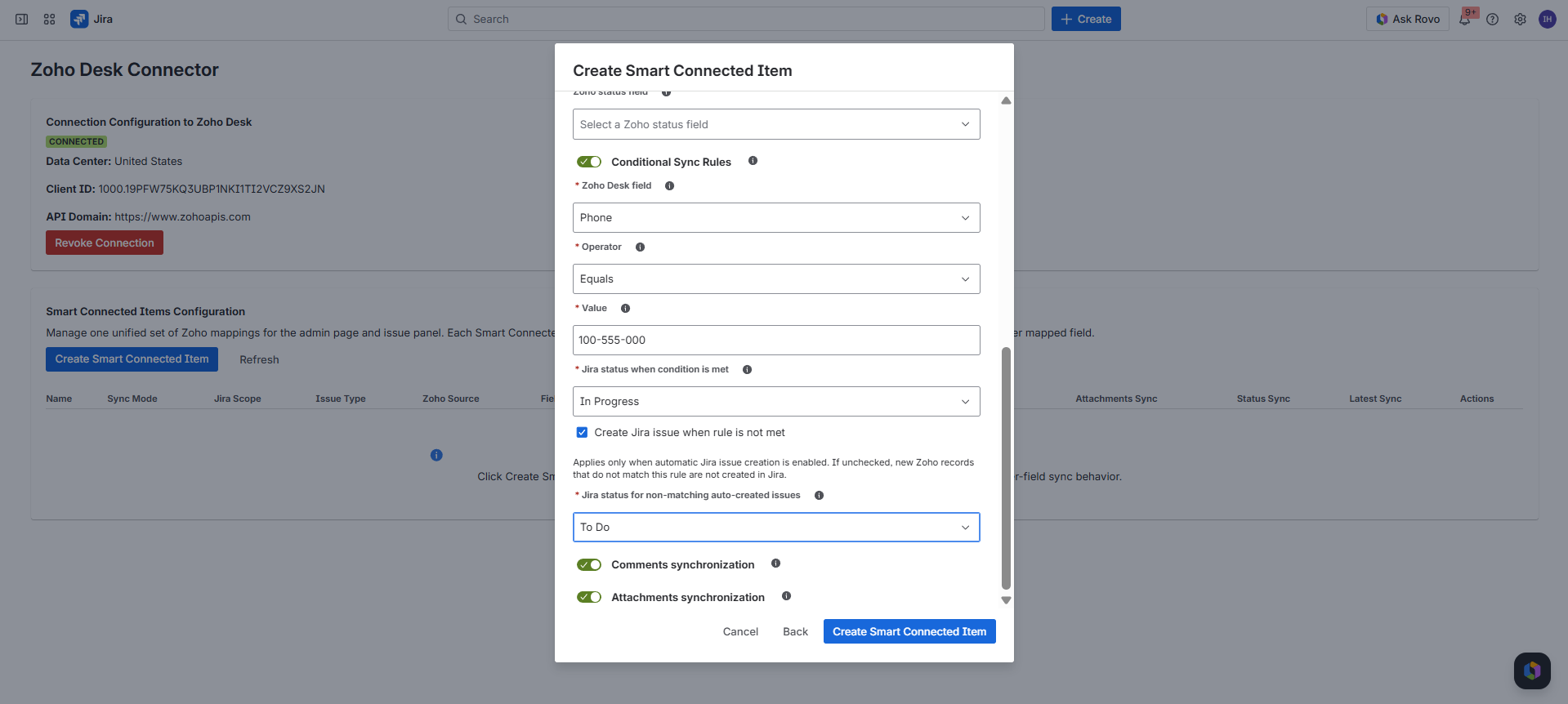Click the dialog scrollbar up arrow

[x=1006, y=100]
